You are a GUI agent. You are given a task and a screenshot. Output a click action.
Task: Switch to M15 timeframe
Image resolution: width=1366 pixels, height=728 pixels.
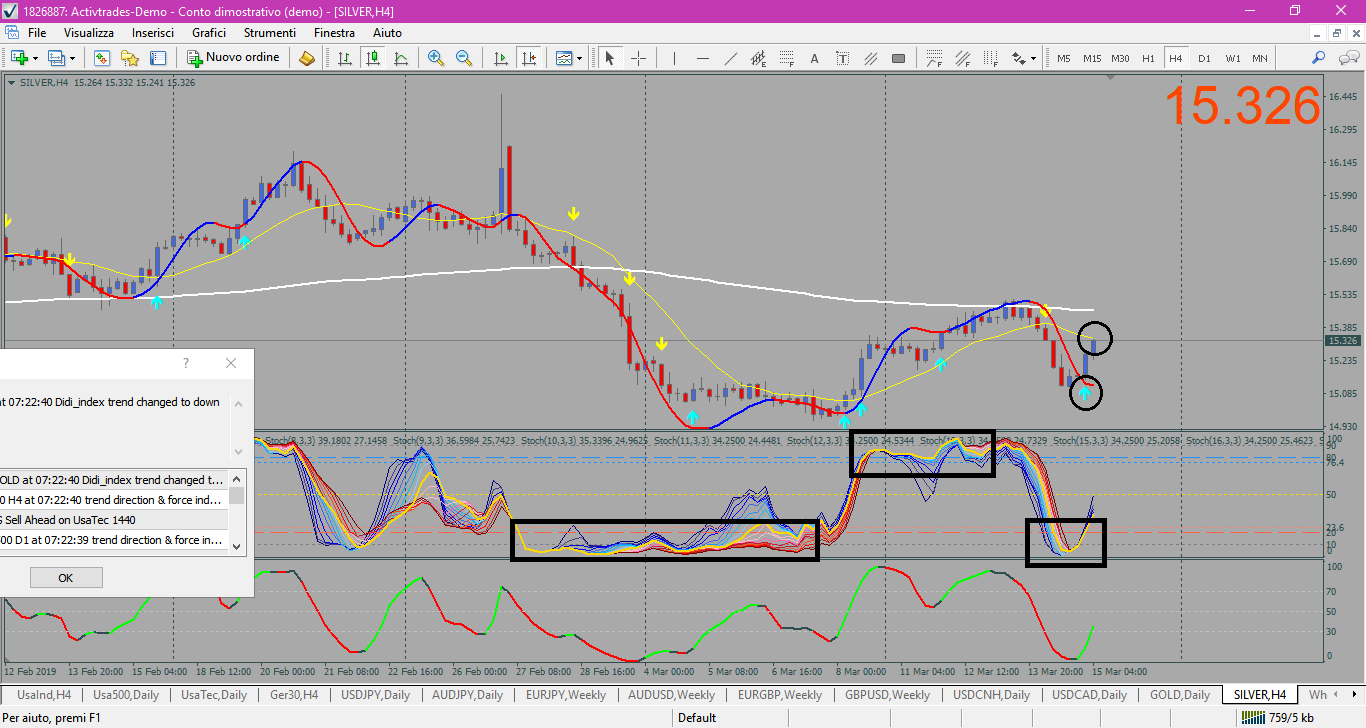tap(1092, 58)
